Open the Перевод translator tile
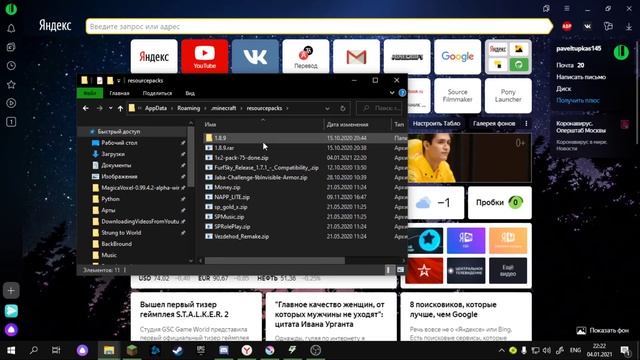Viewport: 640px width, 360px height. click(306, 56)
